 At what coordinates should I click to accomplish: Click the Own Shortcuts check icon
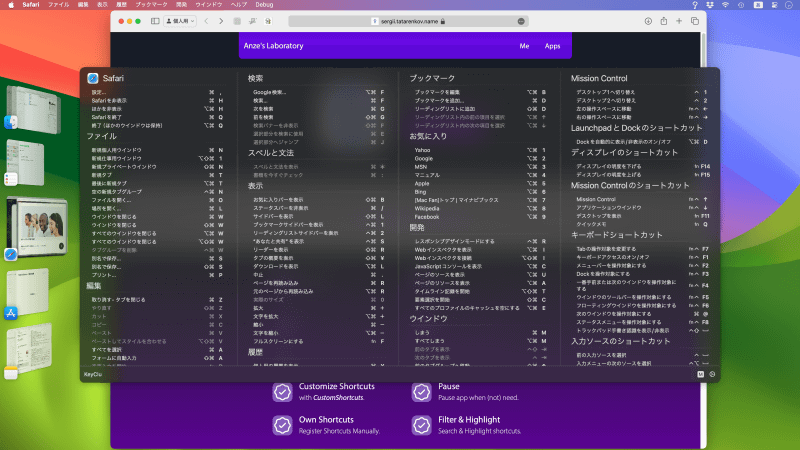tap(282, 425)
